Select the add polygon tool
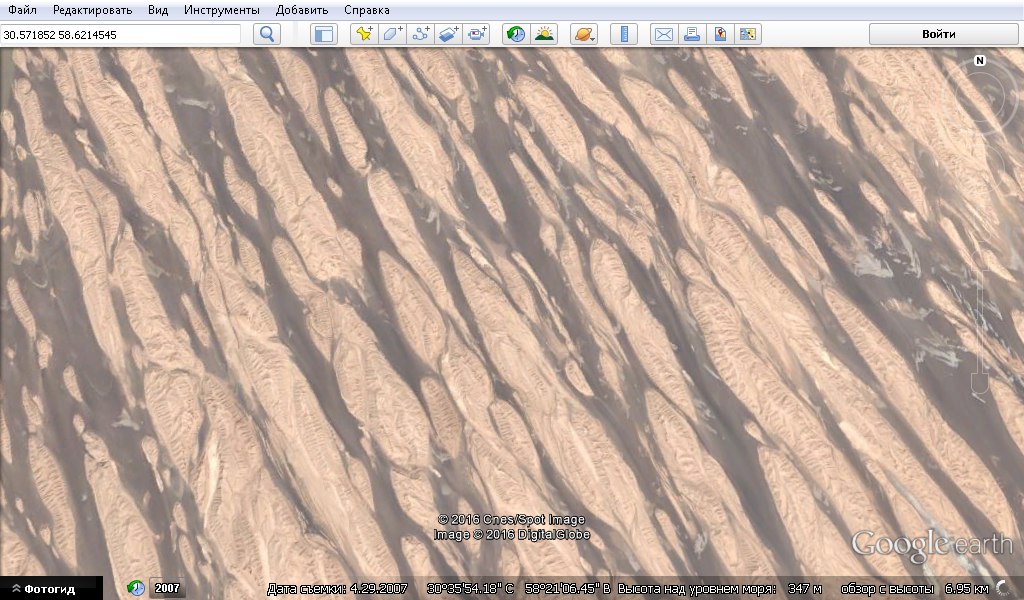The width and height of the screenshot is (1024, 600). pyautogui.click(x=392, y=34)
